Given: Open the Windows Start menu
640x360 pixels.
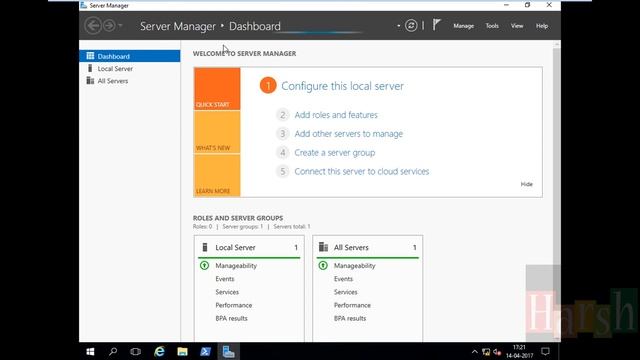Looking at the screenshot, I should (x=90, y=351).
